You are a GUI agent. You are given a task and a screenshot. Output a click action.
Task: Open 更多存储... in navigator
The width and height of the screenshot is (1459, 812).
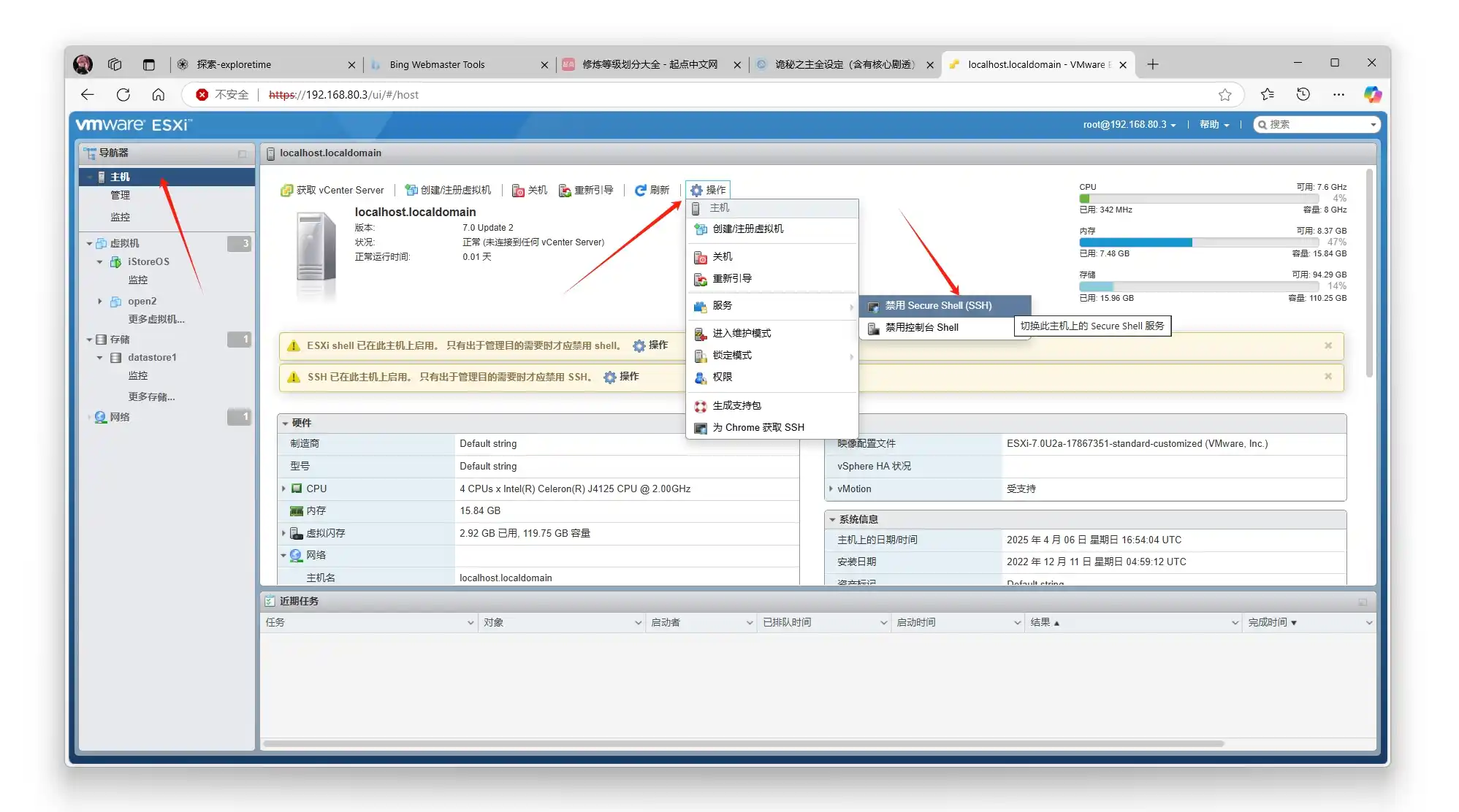coord(151,397)
